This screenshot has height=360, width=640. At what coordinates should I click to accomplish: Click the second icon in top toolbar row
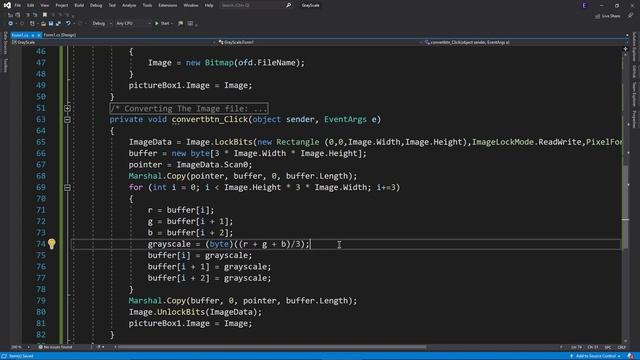(x=18, y=15)
